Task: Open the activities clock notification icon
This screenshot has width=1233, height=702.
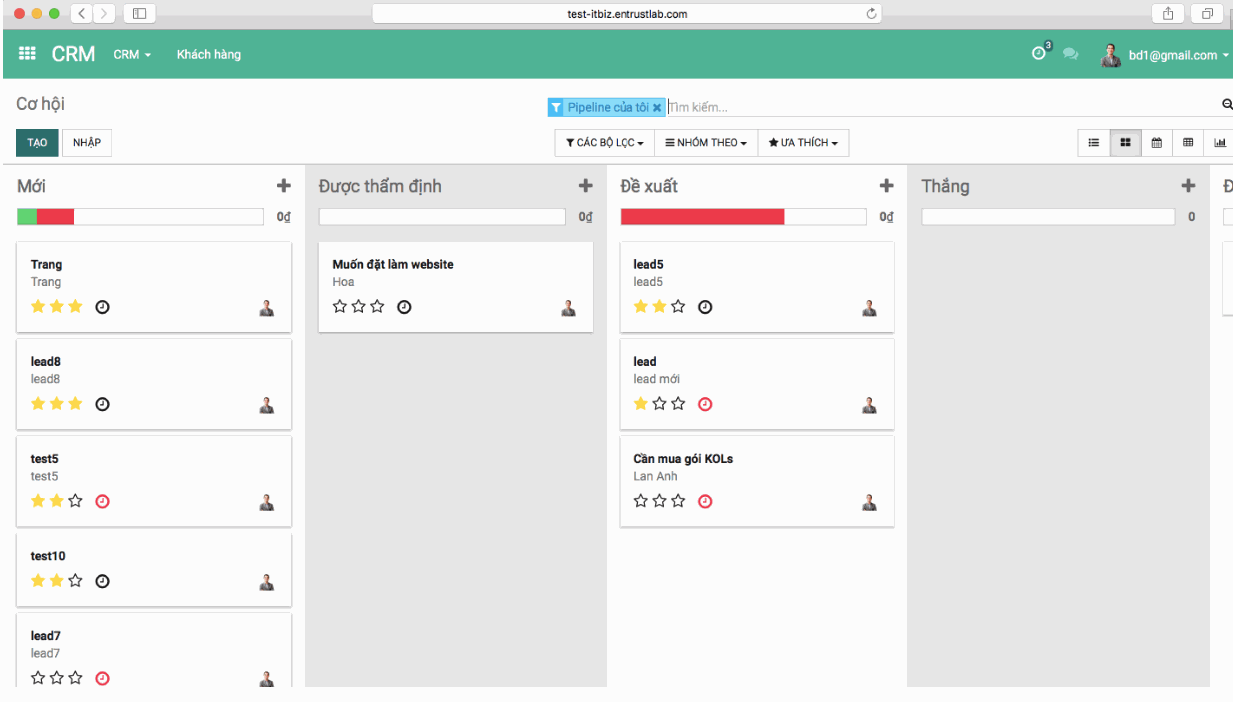Action: [x=1039, y=54]
